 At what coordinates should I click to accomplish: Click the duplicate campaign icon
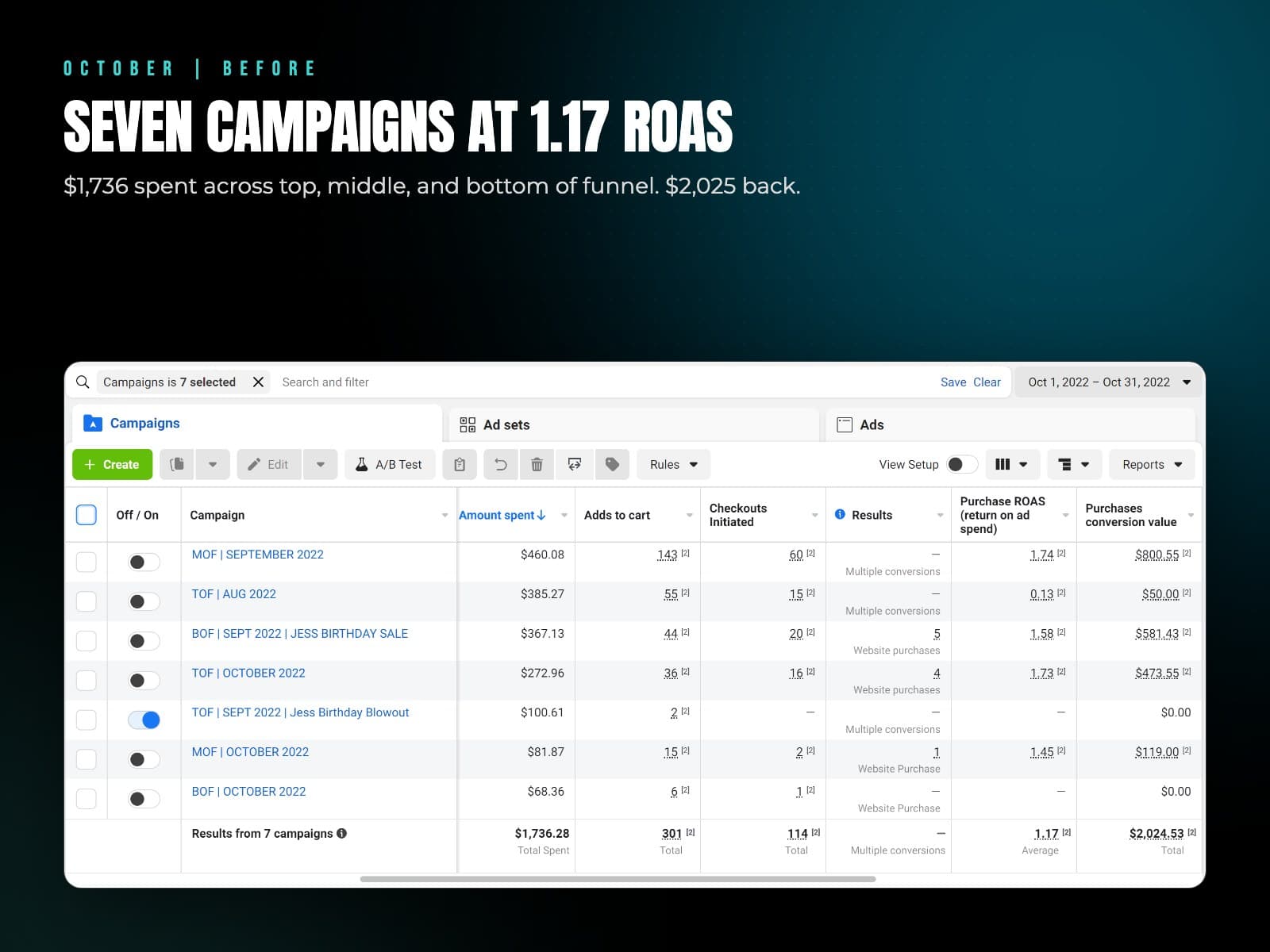(x=177, y=465)
